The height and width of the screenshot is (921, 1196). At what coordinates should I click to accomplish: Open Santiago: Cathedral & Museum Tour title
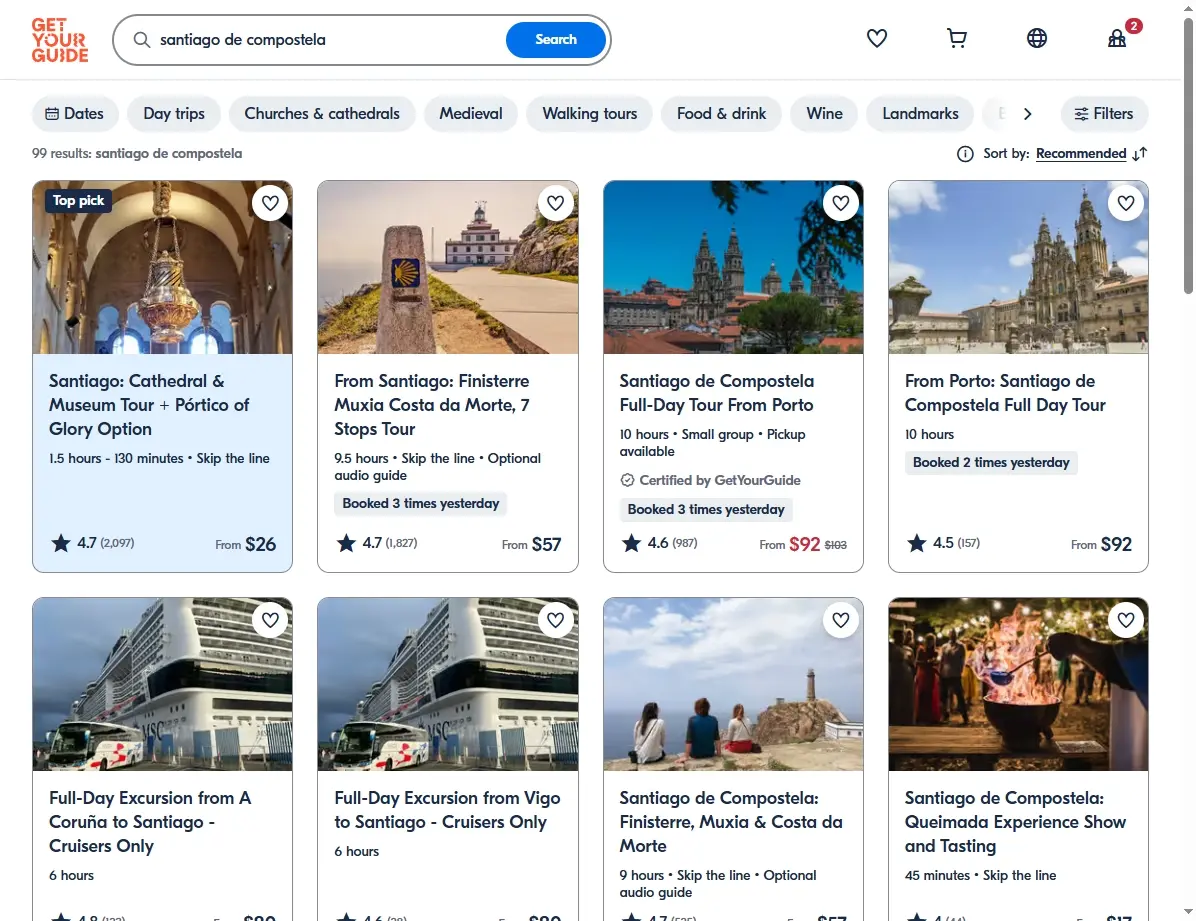click(150, 405)
